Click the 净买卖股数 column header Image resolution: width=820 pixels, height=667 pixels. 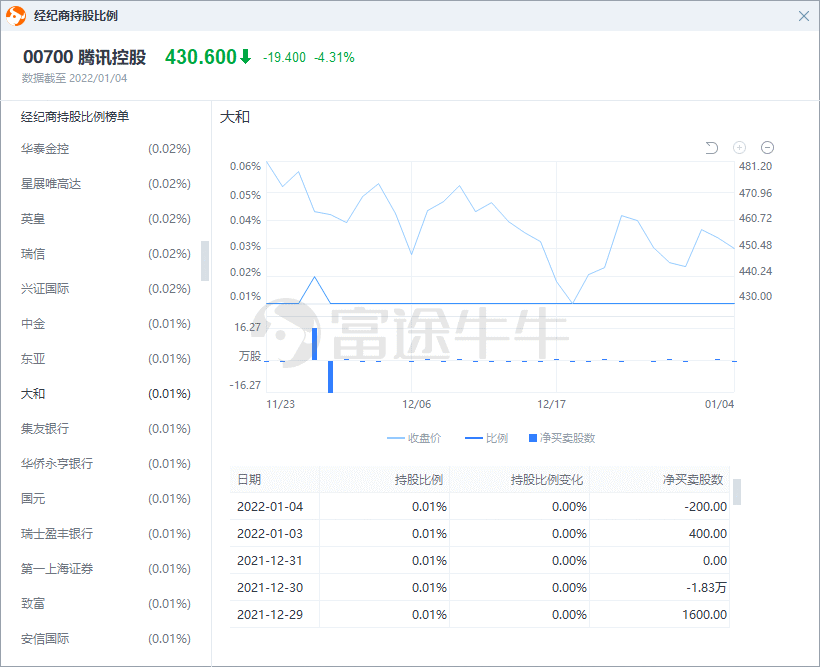tap(694, 479)
